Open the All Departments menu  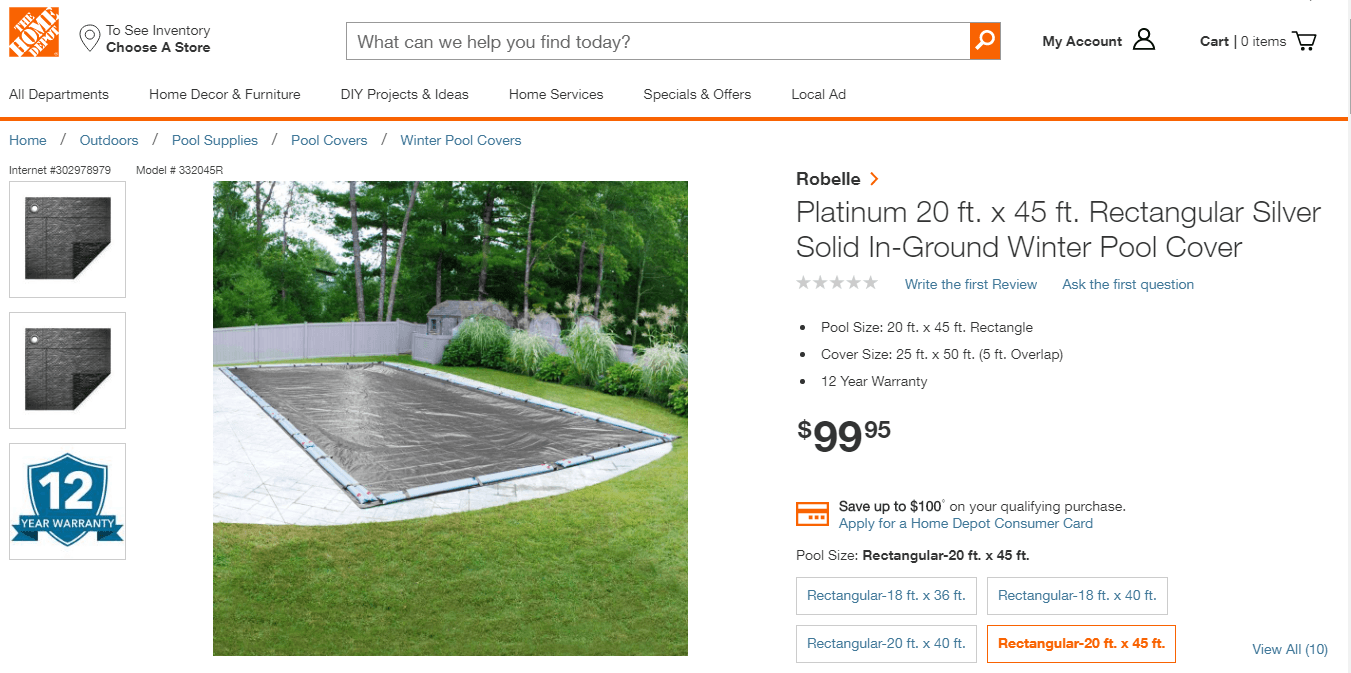58,94
